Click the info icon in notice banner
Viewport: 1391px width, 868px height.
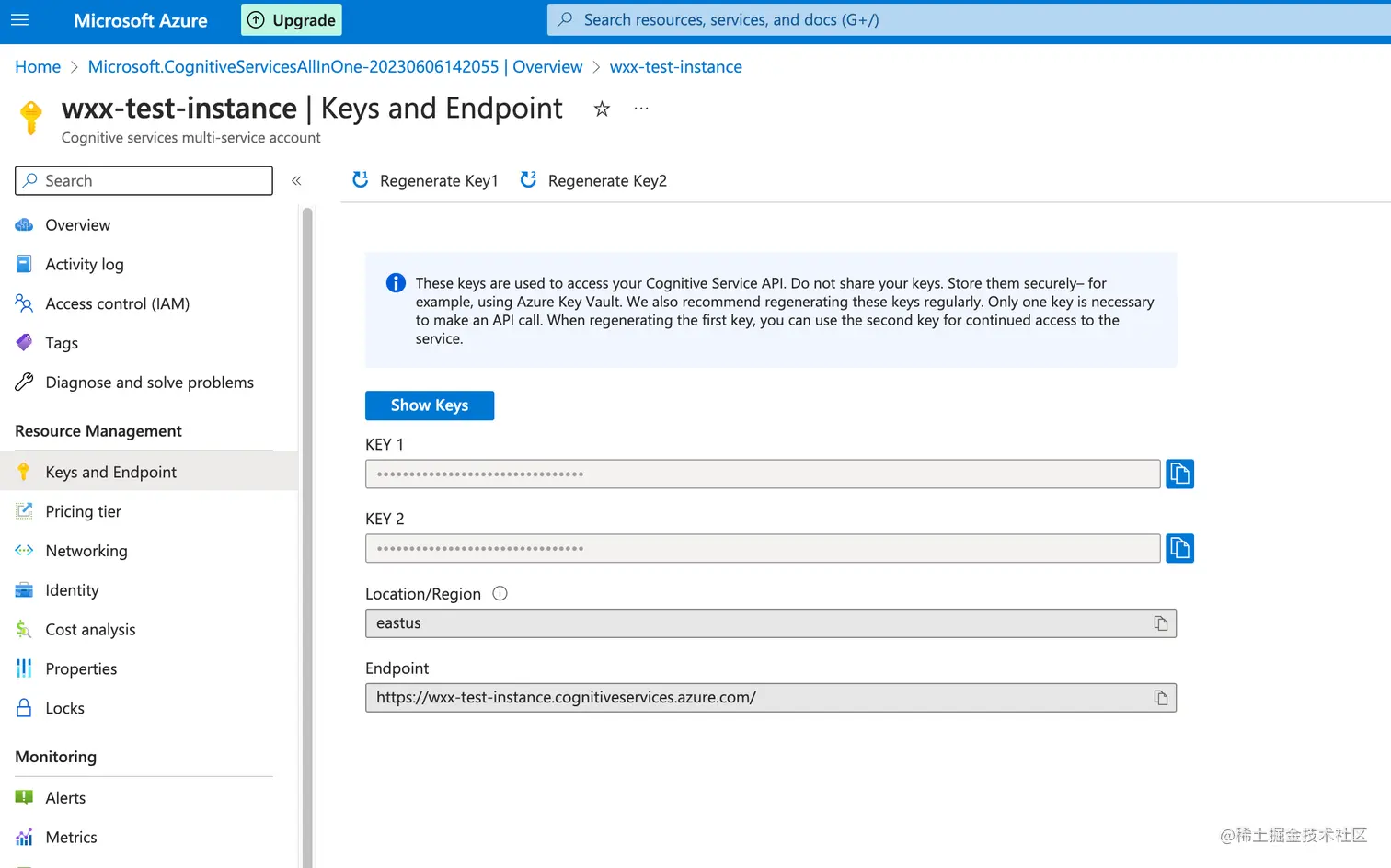(x=396, y=283)
